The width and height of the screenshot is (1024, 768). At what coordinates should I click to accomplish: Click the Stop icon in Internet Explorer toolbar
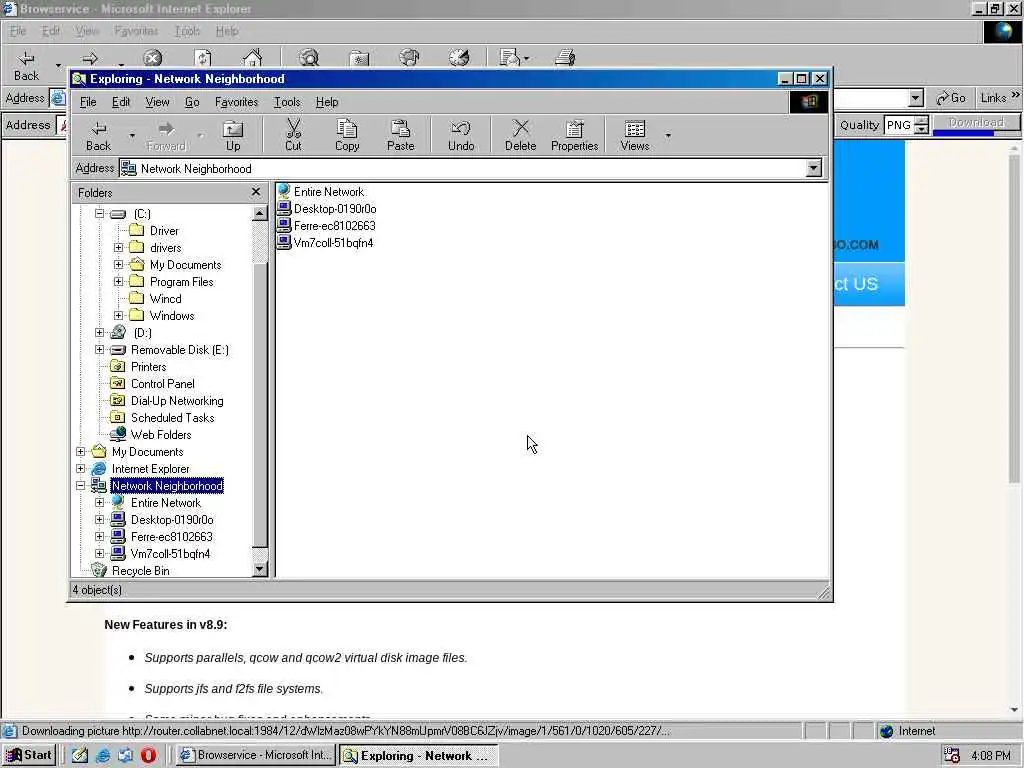[152, 59]
